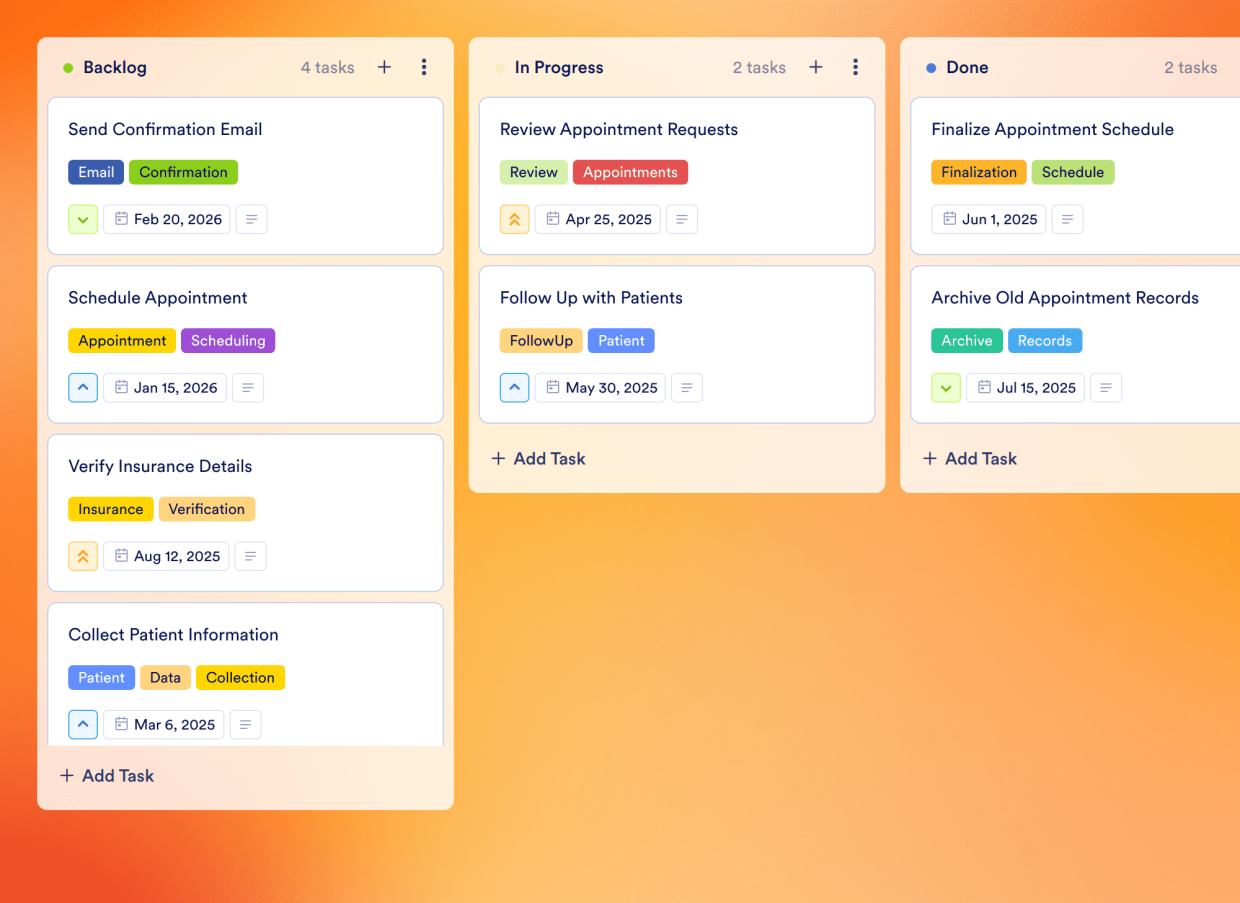Toggle the low priority arrow on "Archive Old Appointment Records"

946,387
